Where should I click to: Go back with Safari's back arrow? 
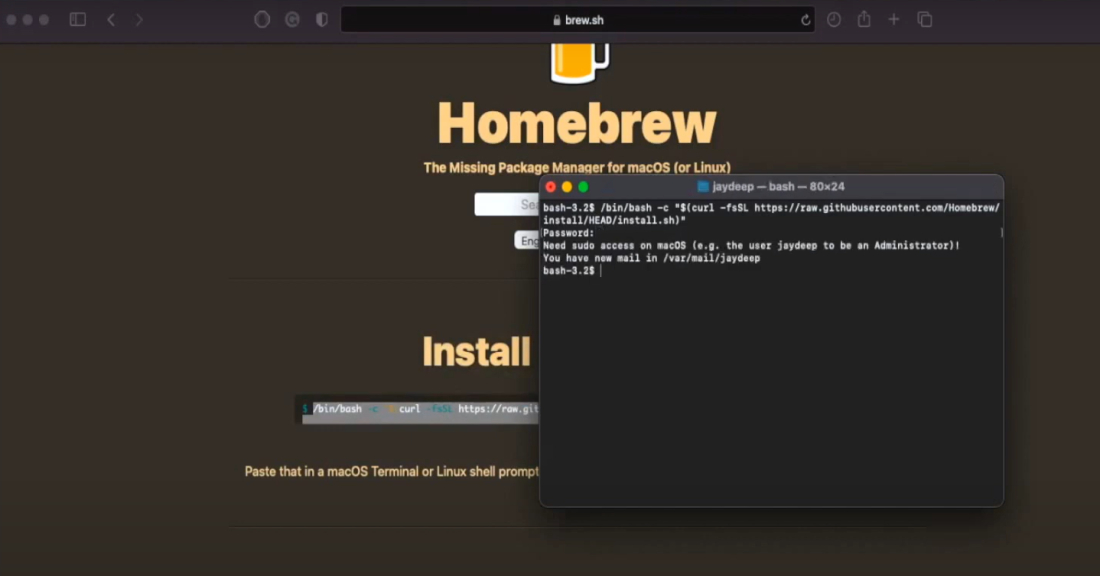[x=111, y=20]
